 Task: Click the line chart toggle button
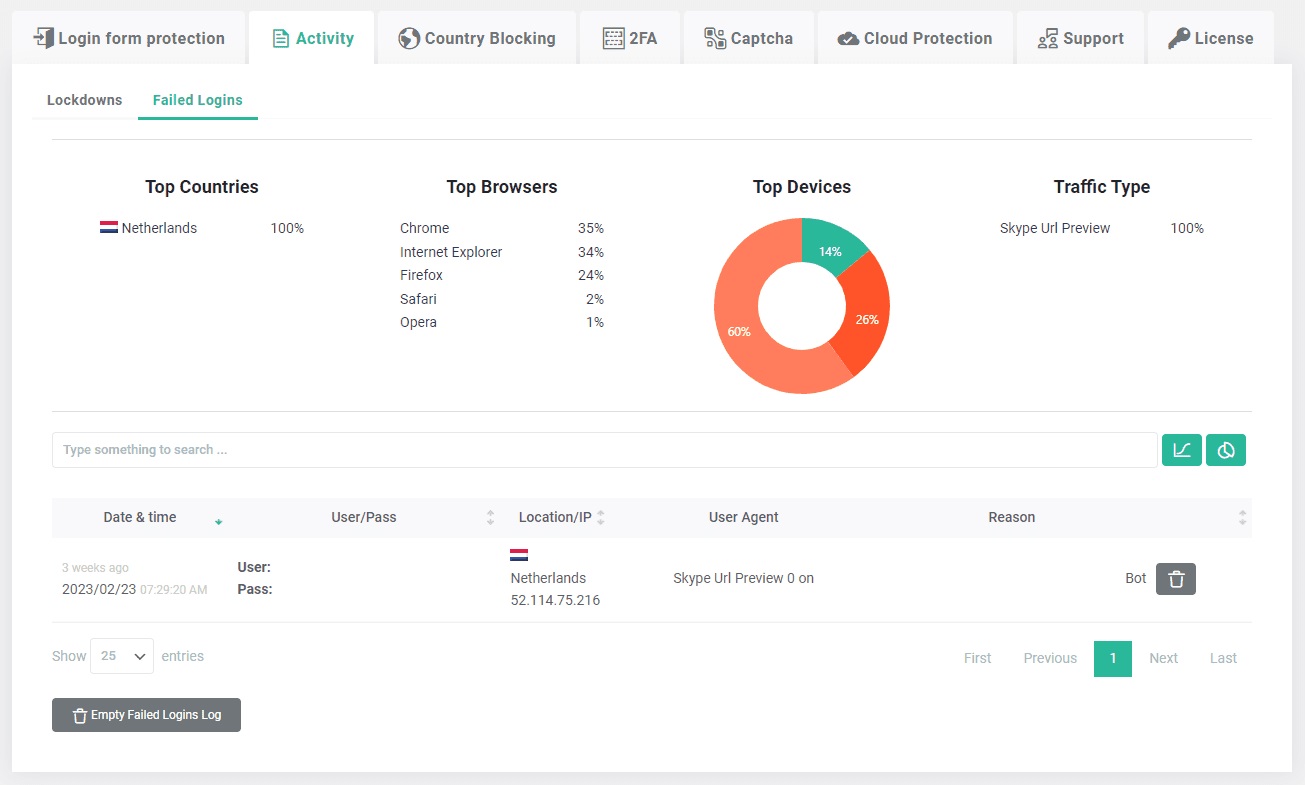(1181, 450)
